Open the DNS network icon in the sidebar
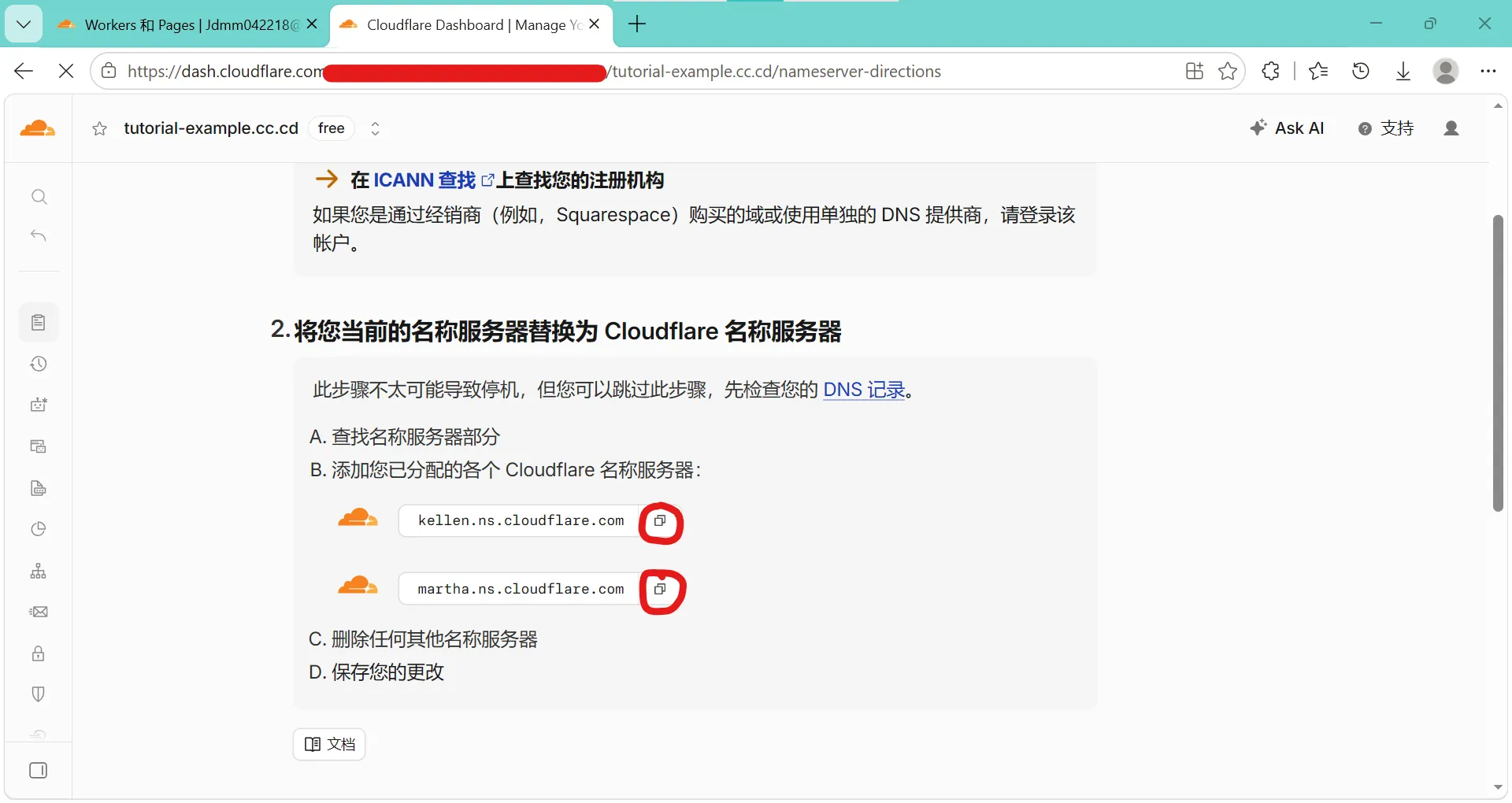1512x803 pixels. pos(39,571)
